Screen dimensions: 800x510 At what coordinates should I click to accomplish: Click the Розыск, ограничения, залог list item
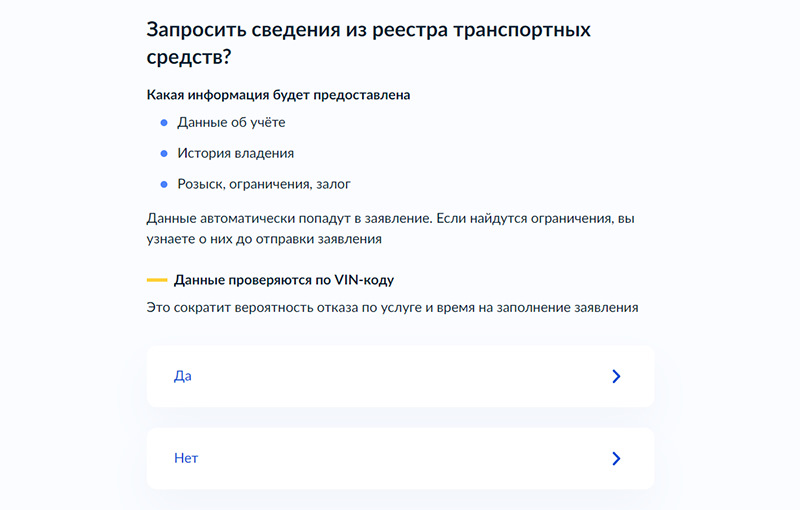(264, 185)
